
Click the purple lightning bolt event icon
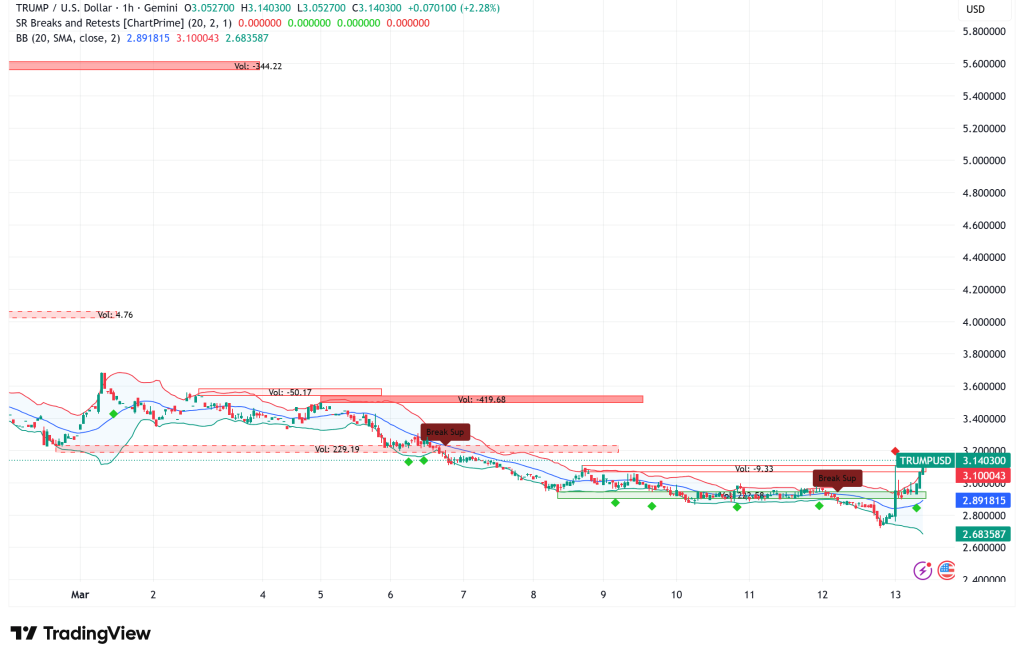[922, 570]
